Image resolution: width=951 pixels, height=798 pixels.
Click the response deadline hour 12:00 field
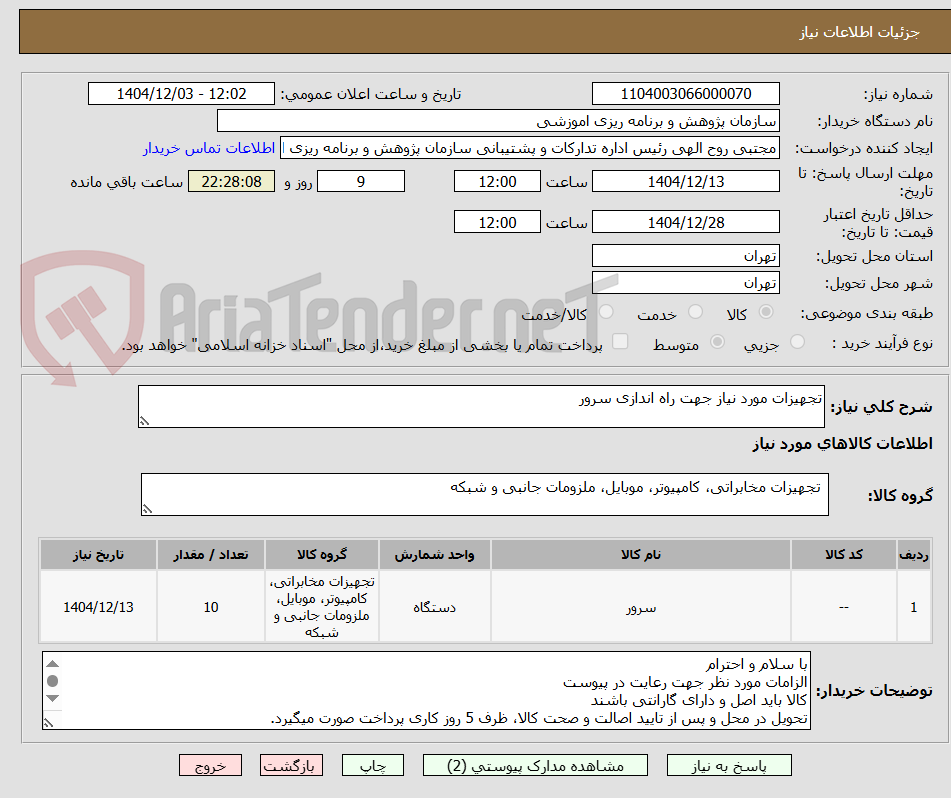pyautogui.click(x=497, y=181)
